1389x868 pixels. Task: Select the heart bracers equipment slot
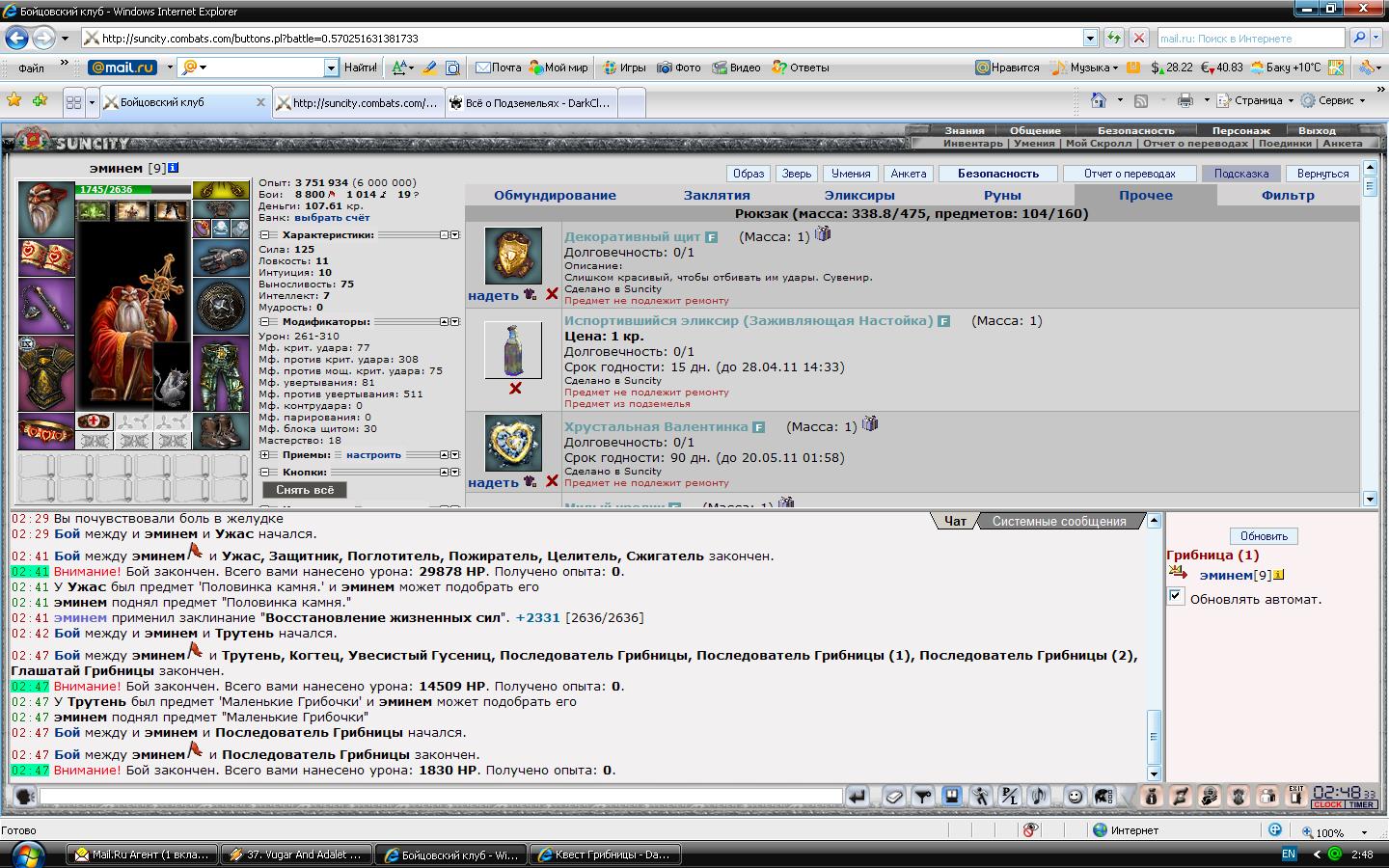[46, 258]
